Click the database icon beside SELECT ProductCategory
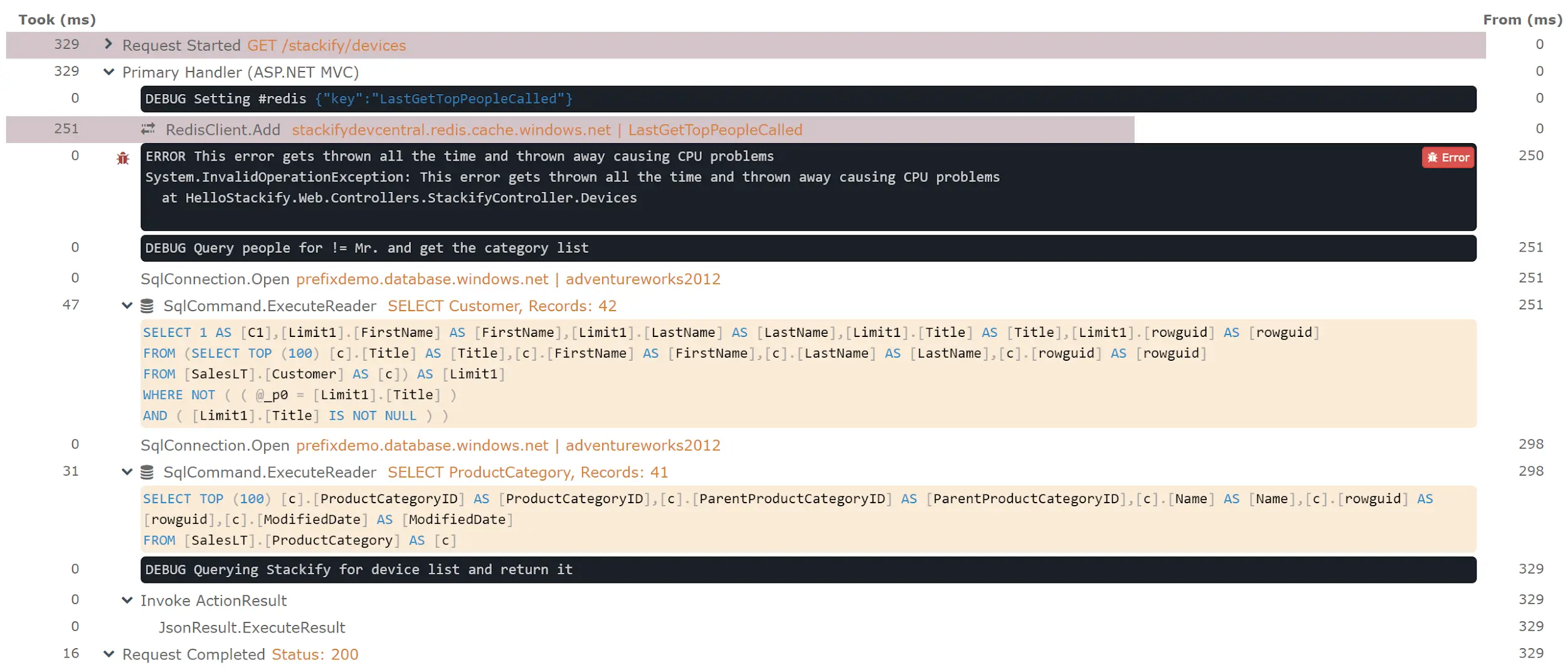This screenshot has width=1568, height=672. coord(147,472)
